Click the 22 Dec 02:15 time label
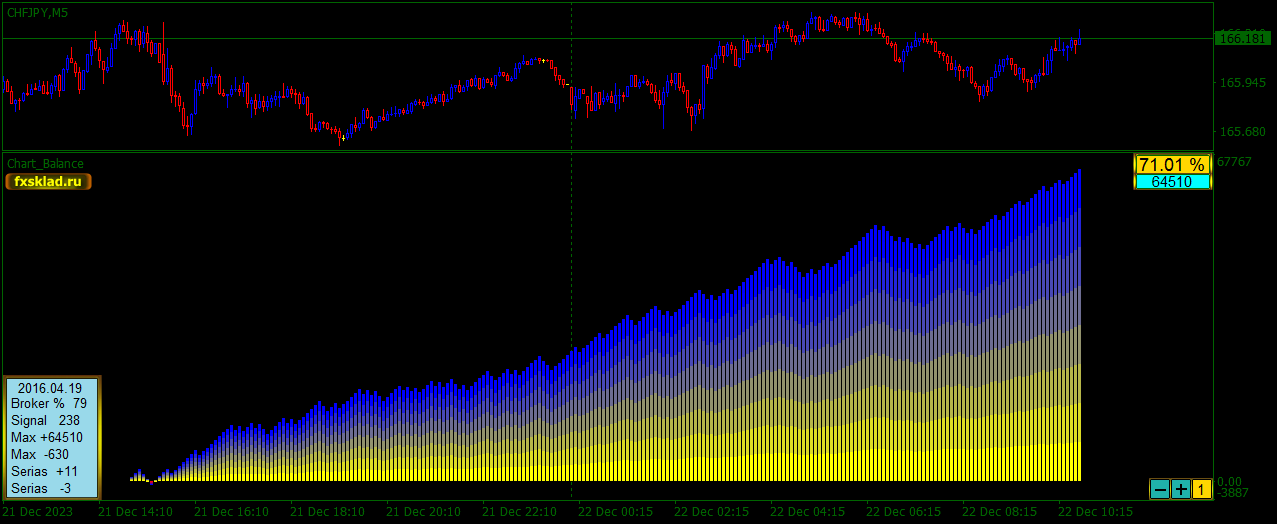The image size is (1277, 524). [x=711, y=512]
